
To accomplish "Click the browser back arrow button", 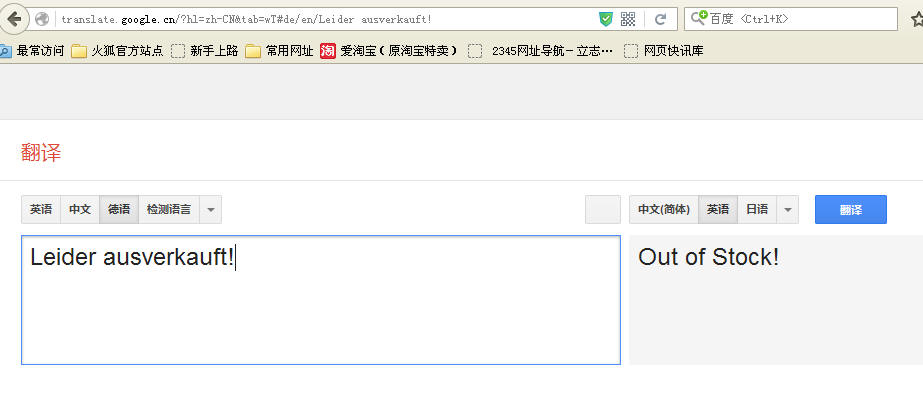I will tap(13, 19).
